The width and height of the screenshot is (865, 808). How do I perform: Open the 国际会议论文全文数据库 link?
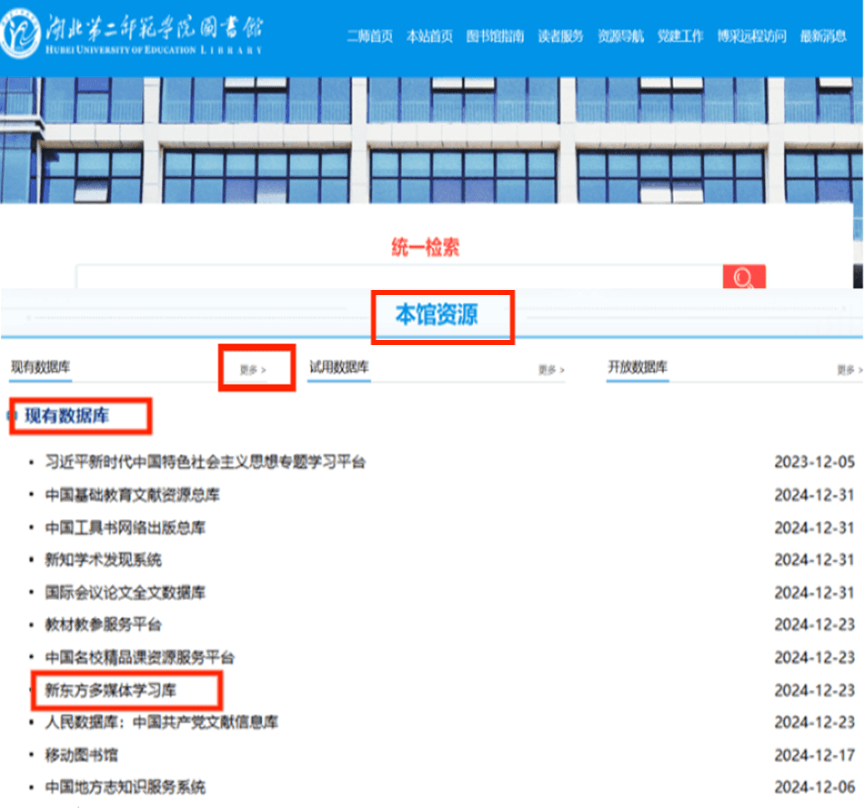click(125, 592)
